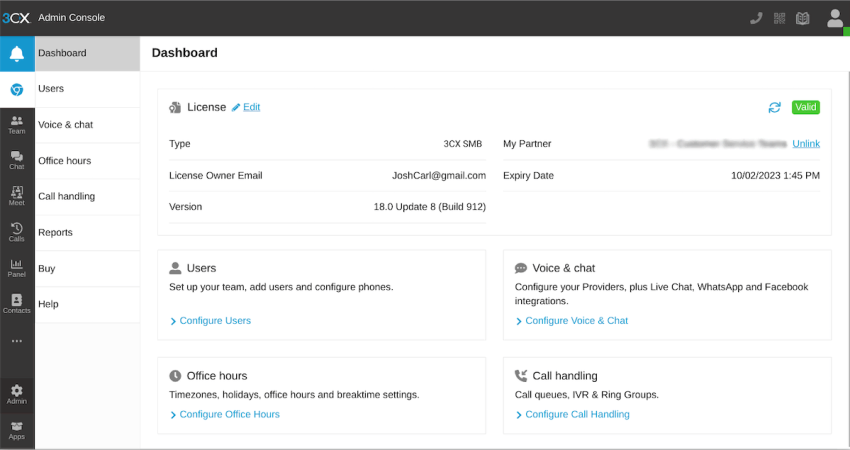Image resolution: width=850 pixels, height=450 pixels.
Task: Open Reports menu item
Action: tap(55, 232)
